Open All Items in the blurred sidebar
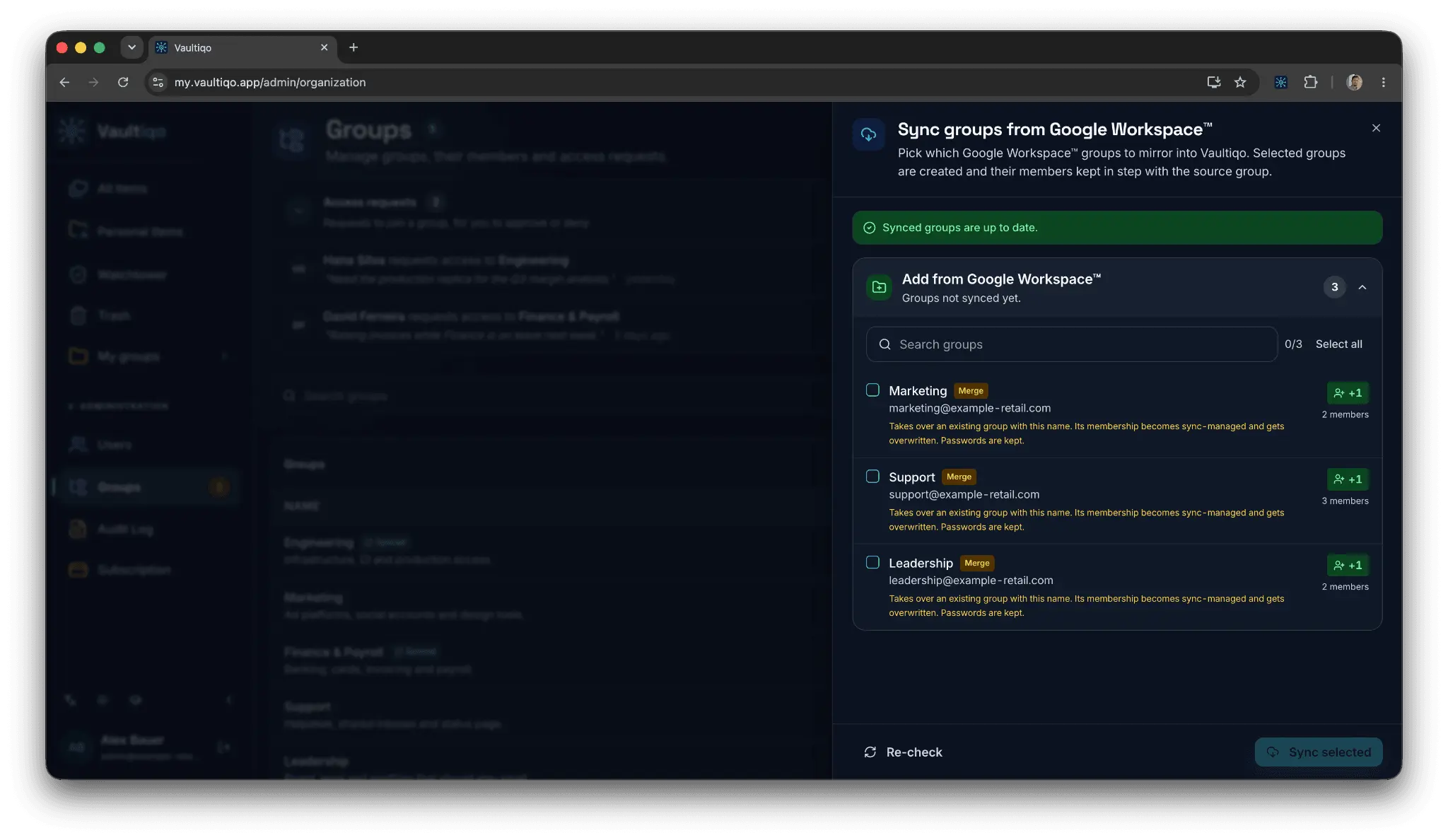 click(x=122, y=189)
